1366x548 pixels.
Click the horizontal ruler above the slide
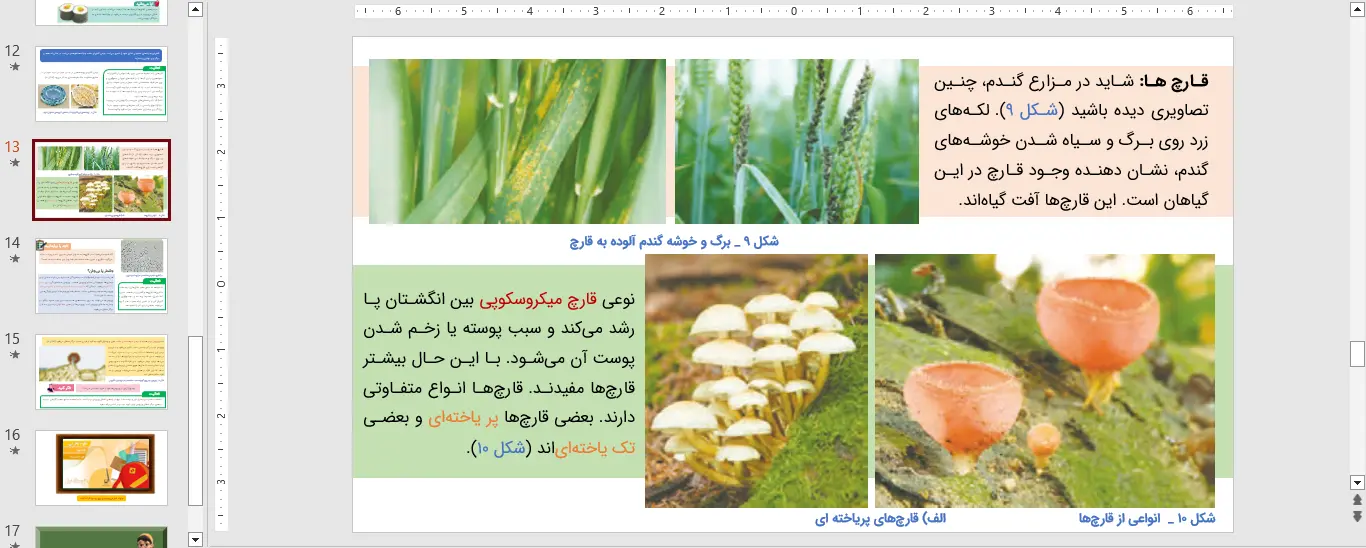pos(793,12)
